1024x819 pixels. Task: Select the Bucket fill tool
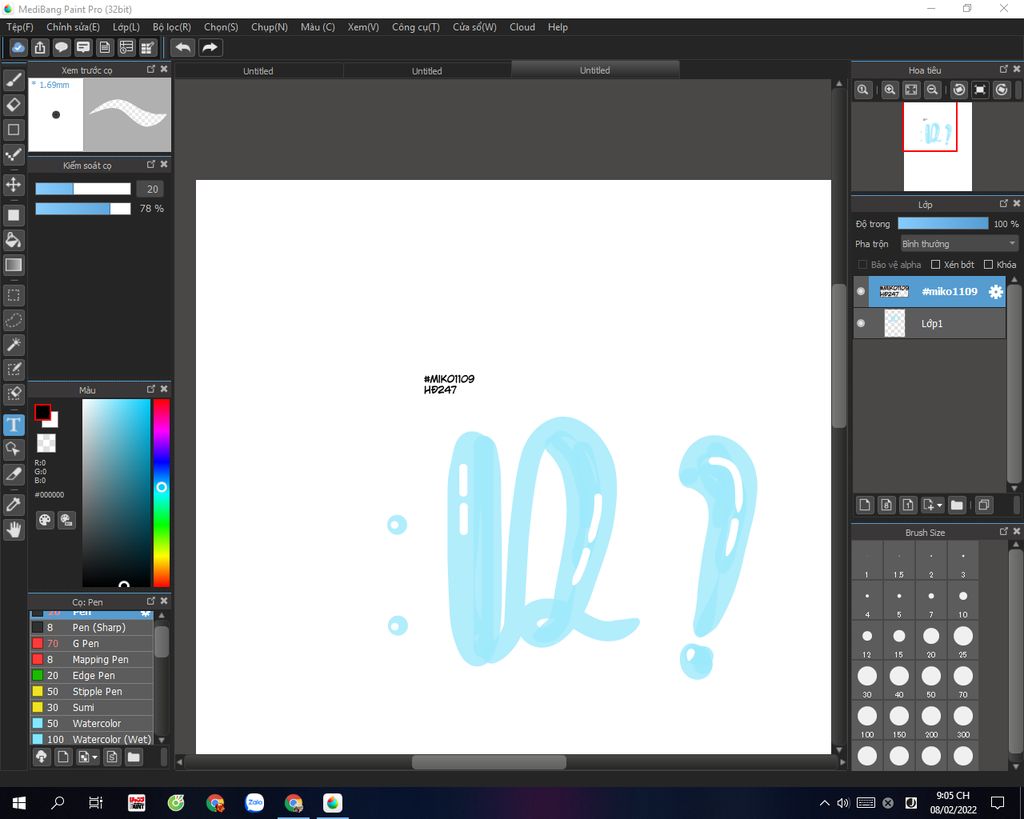13,240
